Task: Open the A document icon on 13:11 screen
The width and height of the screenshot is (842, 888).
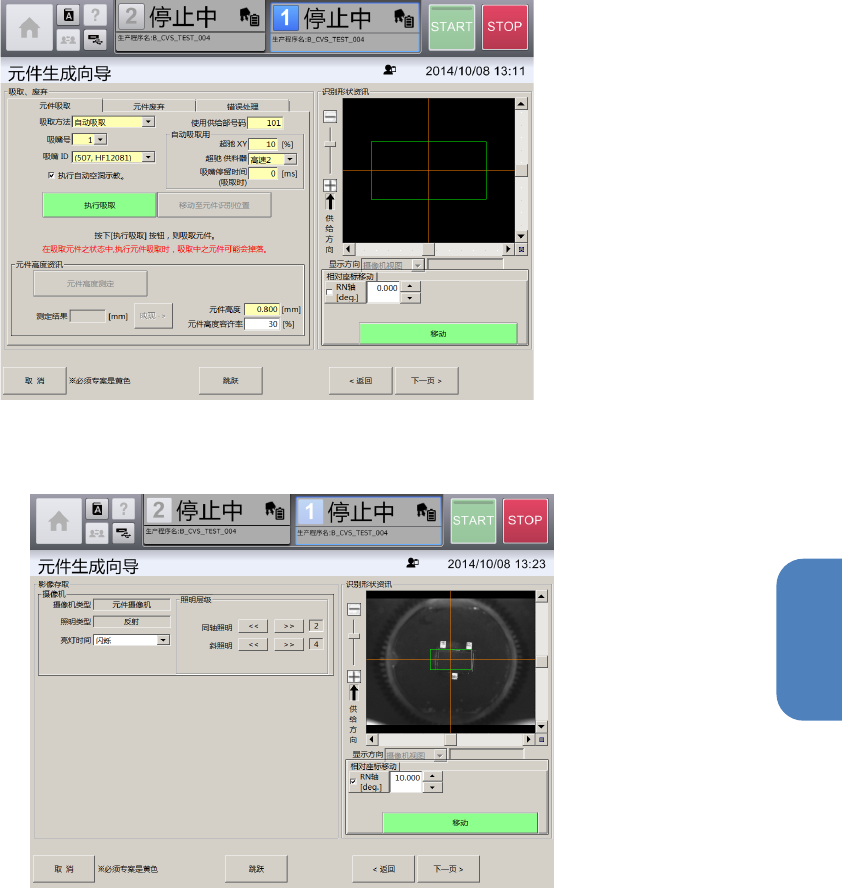Action: click(x=69, y=15)
